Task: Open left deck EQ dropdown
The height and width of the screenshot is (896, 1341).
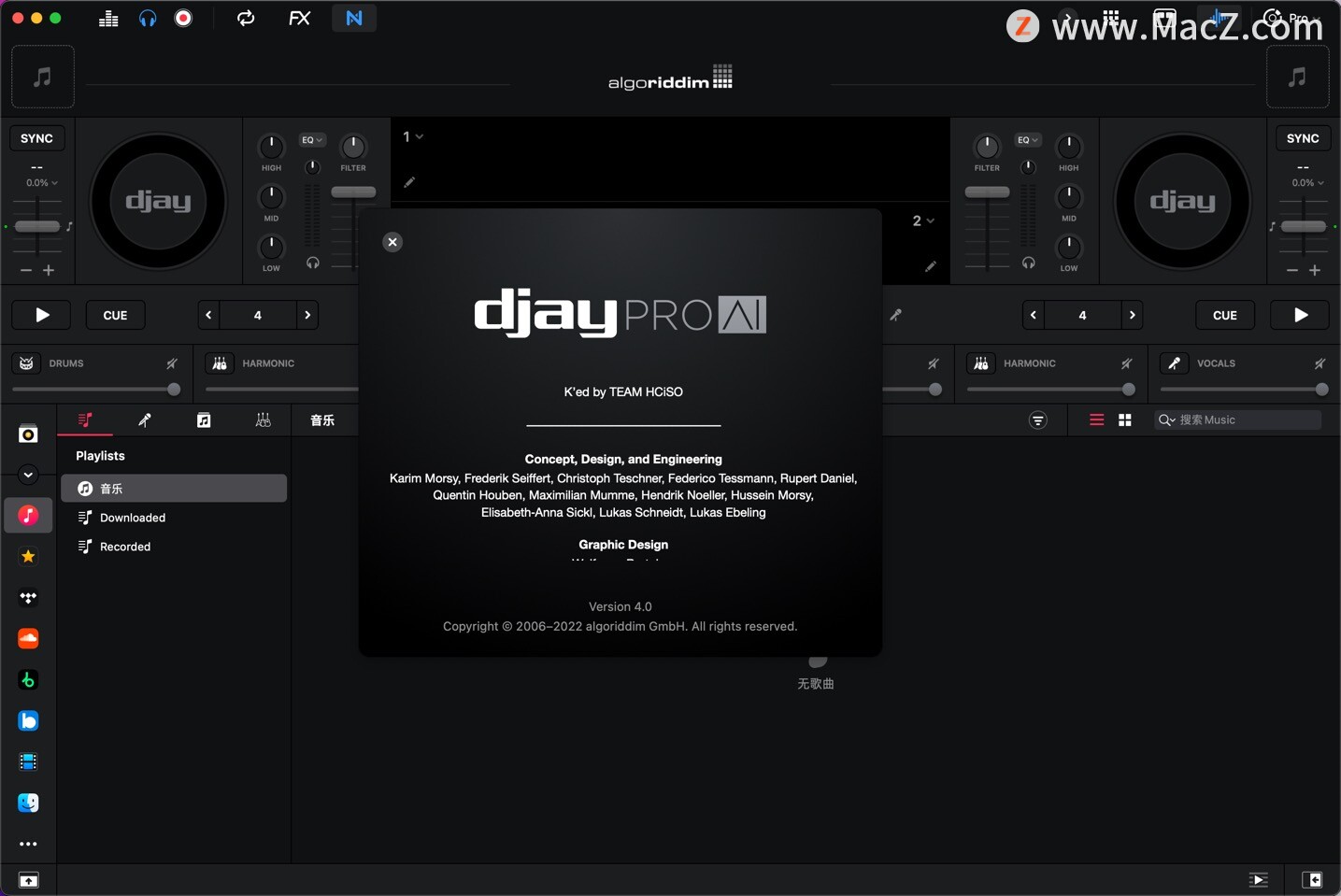Action: point(312,140)
